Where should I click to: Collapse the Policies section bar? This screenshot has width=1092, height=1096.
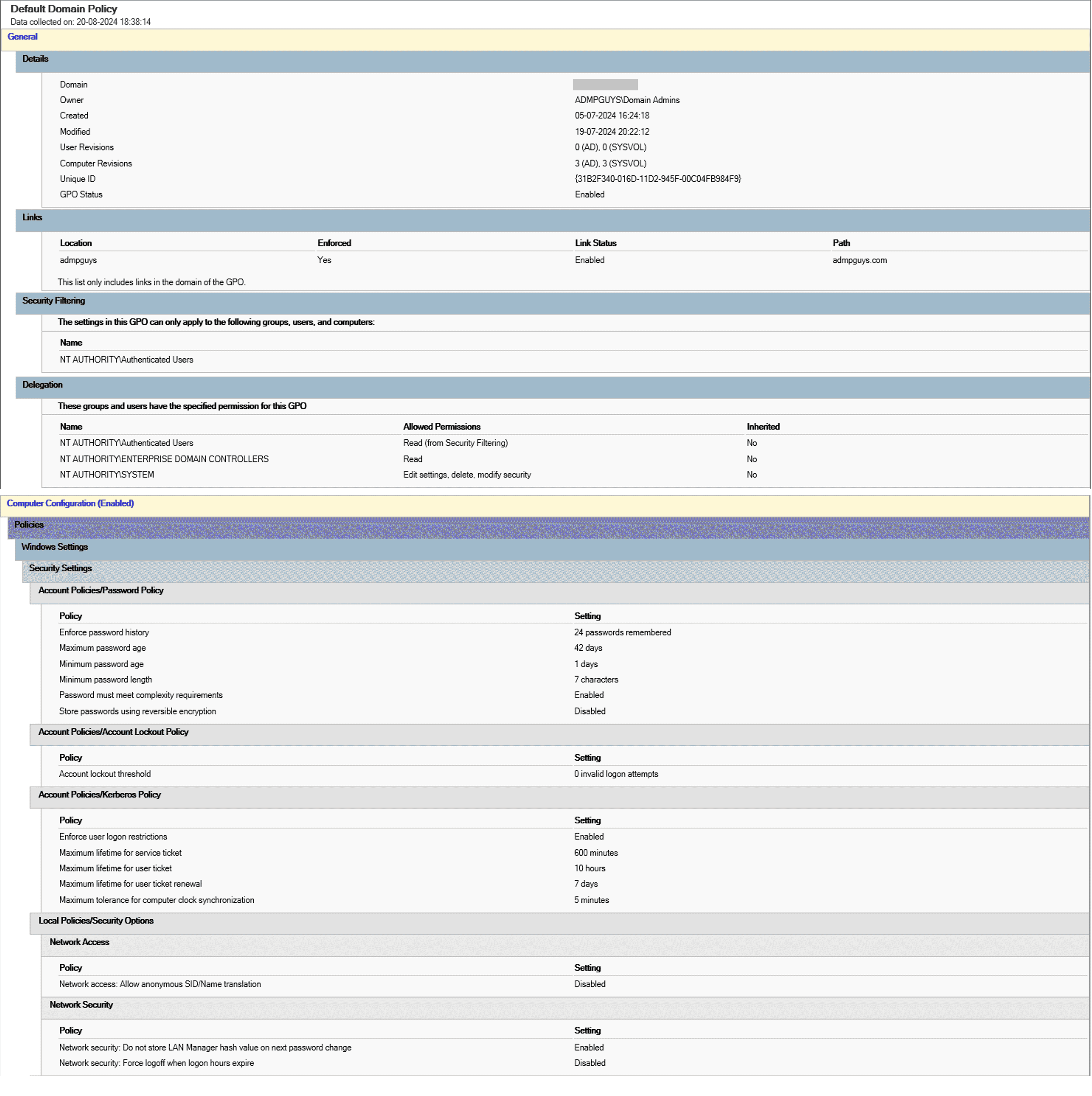(28, 525)
